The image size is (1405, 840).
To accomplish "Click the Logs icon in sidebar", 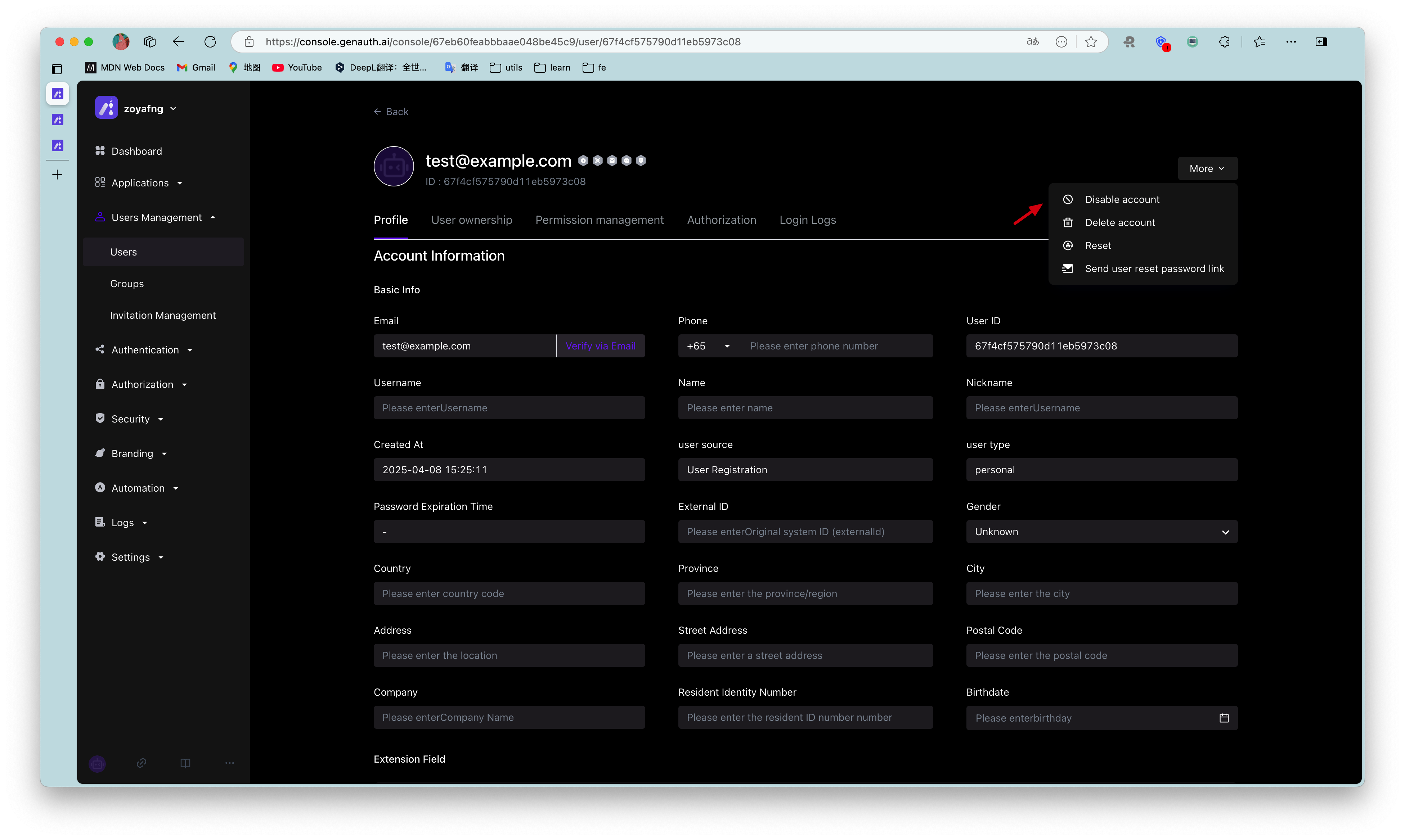I will [100, 522].
